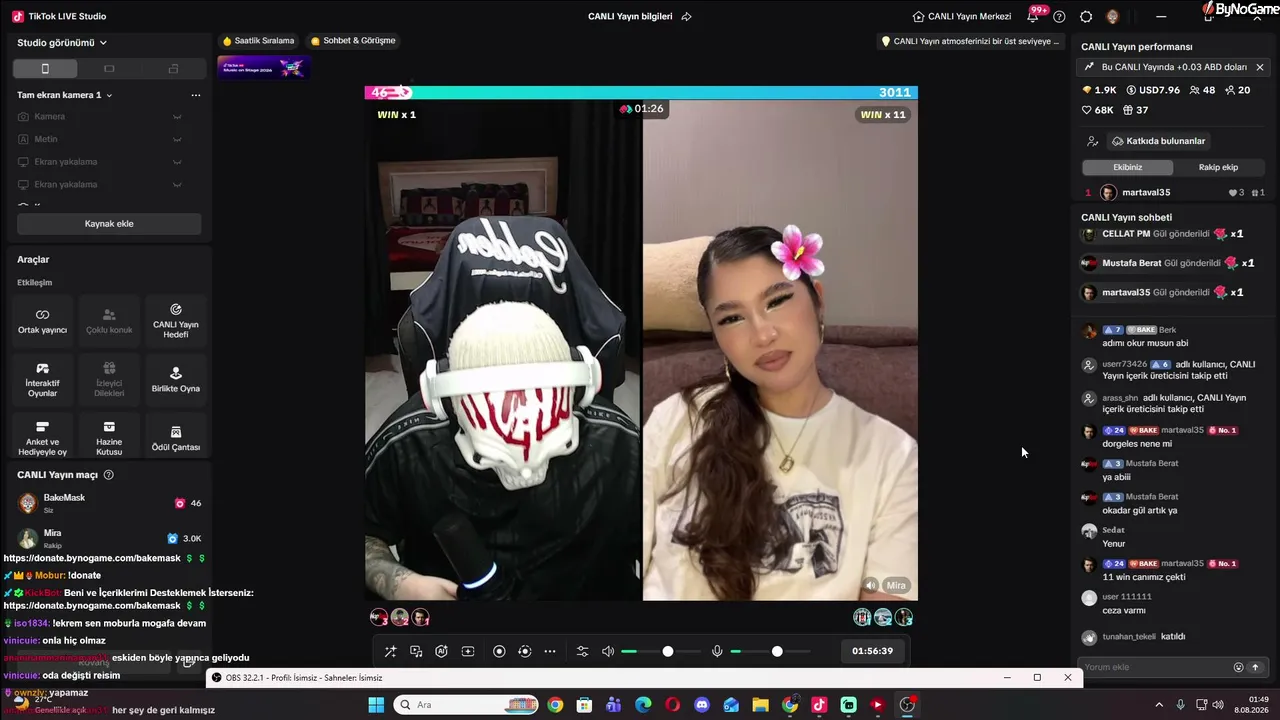
Task: Adjust the microphone level slider handle
Action: pos(777,652)
